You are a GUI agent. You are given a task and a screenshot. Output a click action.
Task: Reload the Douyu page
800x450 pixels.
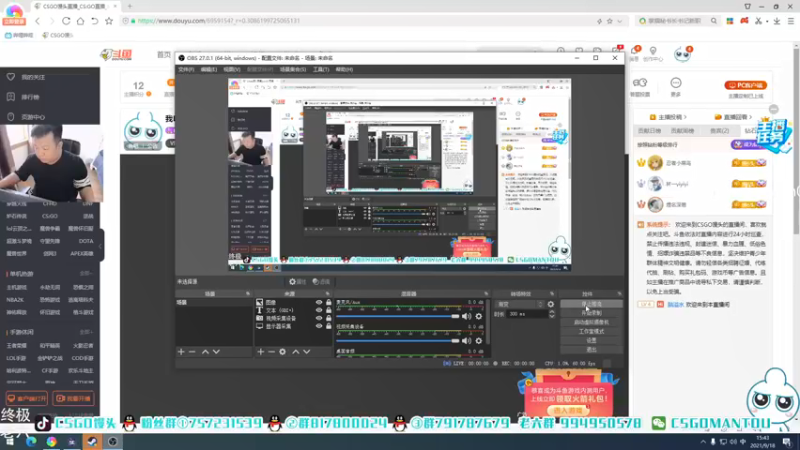coord(66,21)
